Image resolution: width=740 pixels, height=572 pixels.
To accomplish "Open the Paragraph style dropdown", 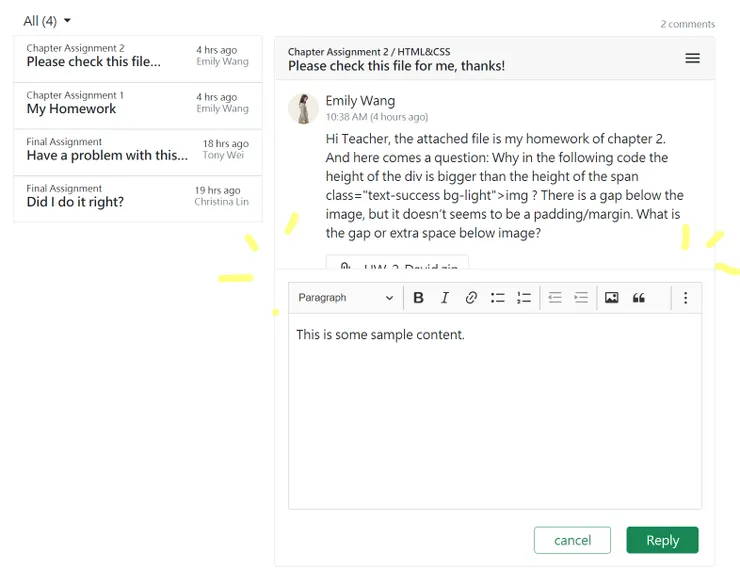I will pyautogui.click(x=346, y=298).
